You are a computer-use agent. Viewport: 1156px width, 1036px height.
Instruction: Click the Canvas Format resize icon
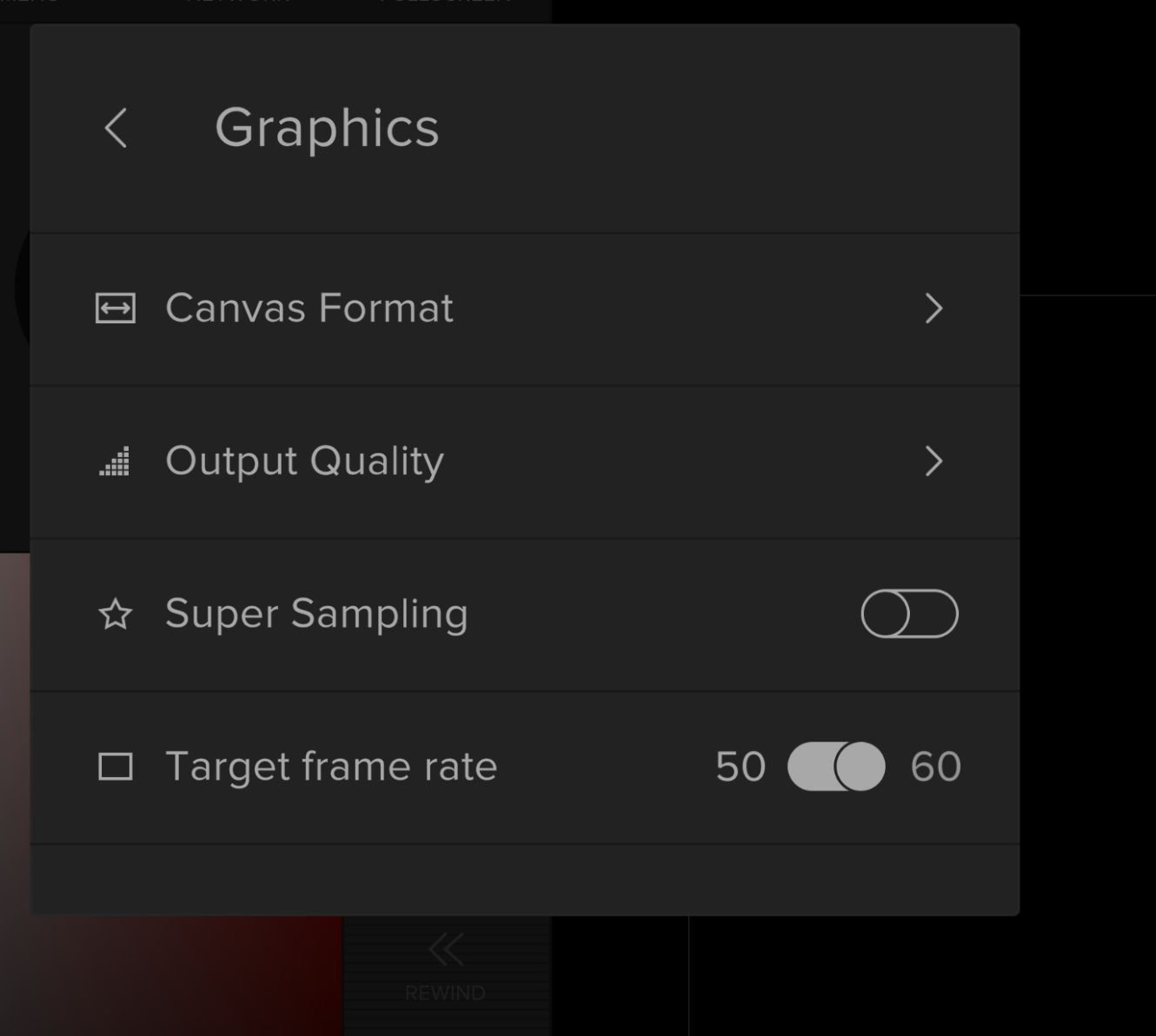point(116,309)
